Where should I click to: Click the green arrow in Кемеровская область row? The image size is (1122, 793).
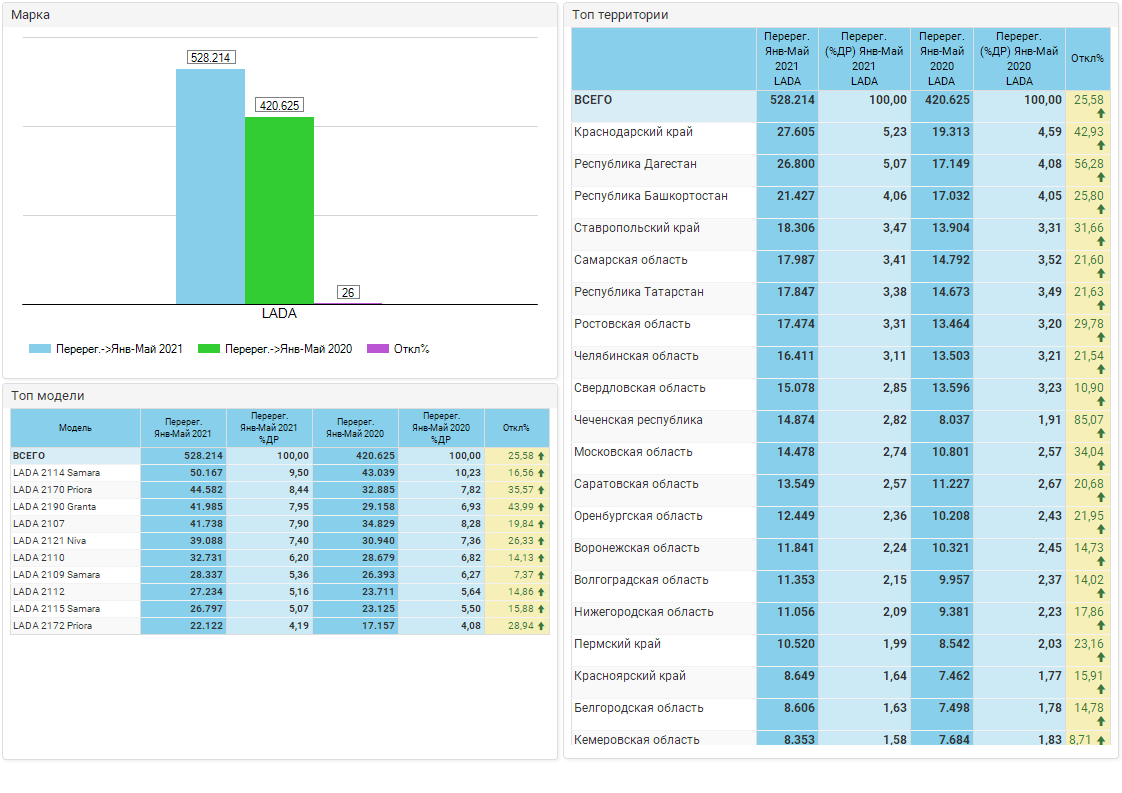(x=1101, y=741)
